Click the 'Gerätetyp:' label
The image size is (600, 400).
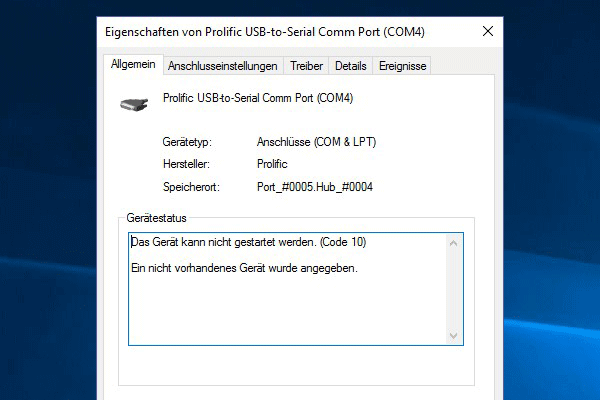point(187,142)
